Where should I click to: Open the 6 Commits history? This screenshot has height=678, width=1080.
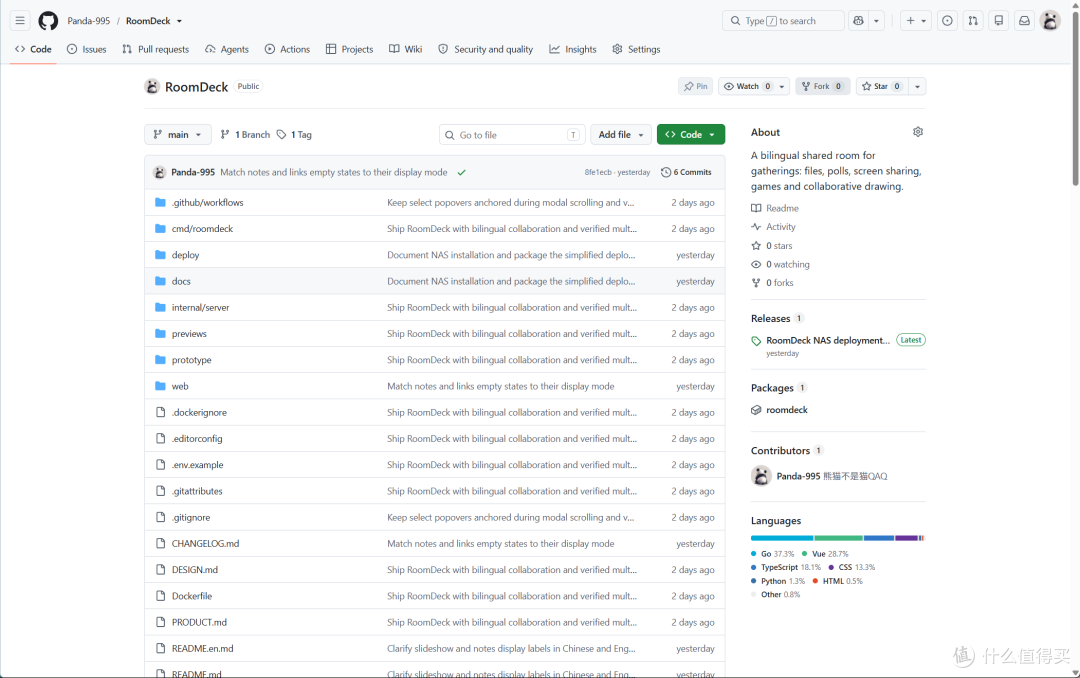(686, 172)
